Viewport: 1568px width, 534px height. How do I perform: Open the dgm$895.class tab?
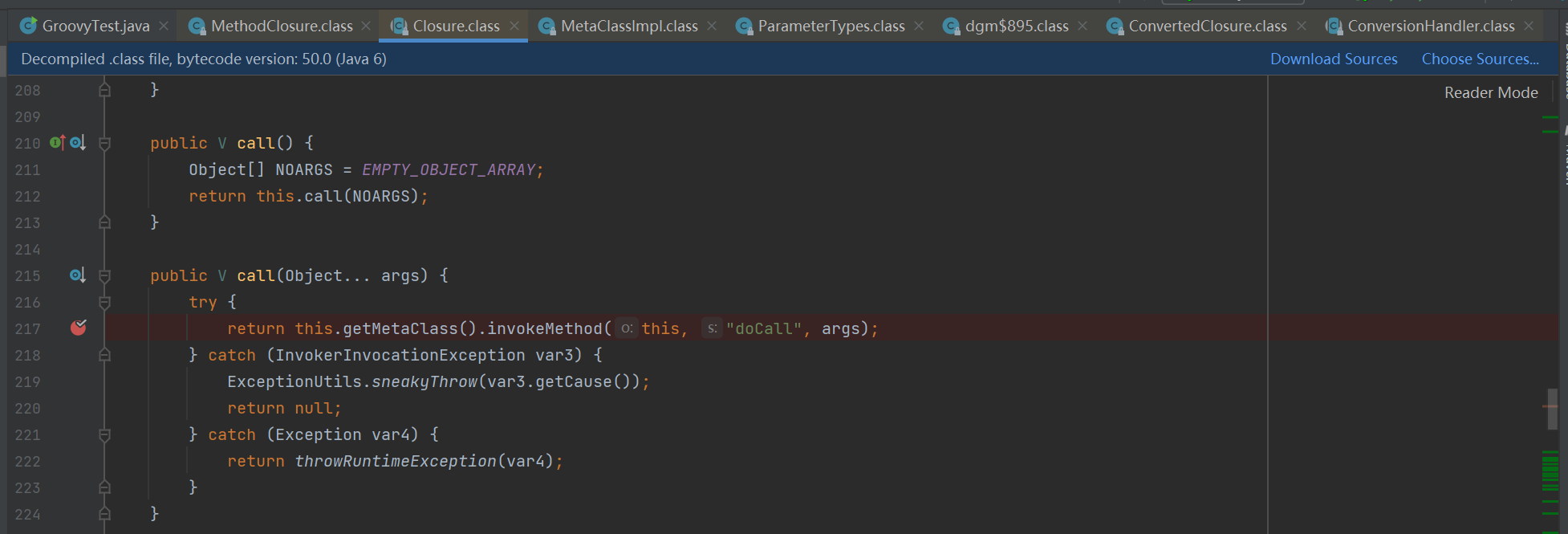click(x=1017, y=26)
